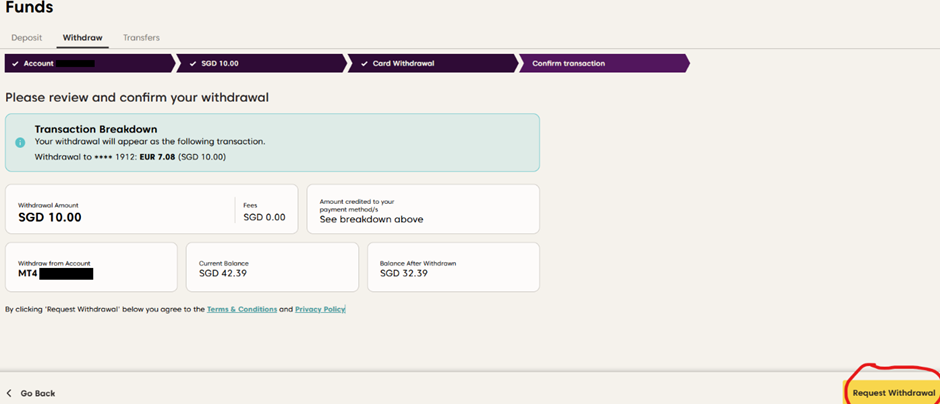Click the back arrow chevron beside Go Back

point(10,393)
